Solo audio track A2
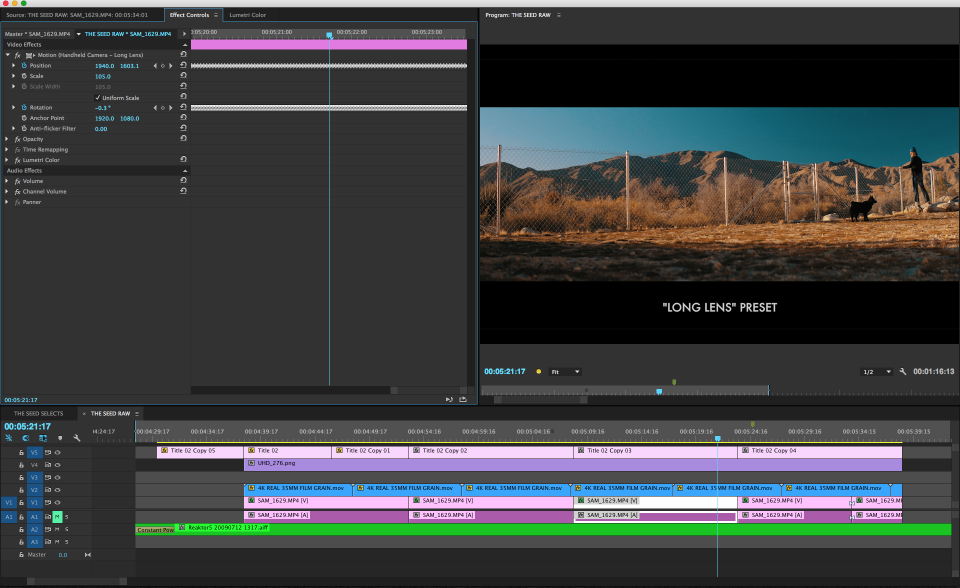 tap(67, 529)
